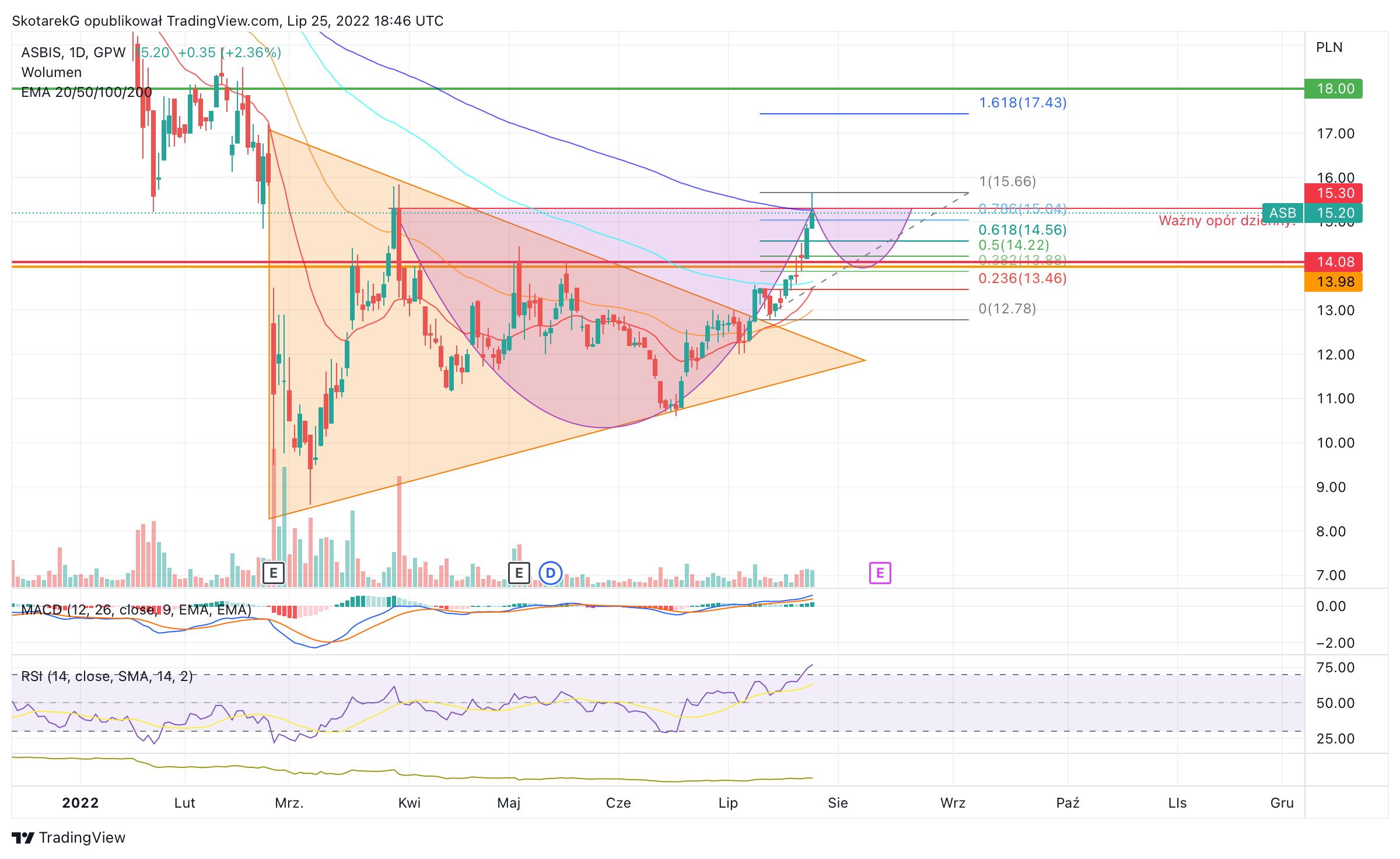This screenshot has width=1400, height=859.
Task: Select the Wolumen indicator label
Action: coord(51,72)
